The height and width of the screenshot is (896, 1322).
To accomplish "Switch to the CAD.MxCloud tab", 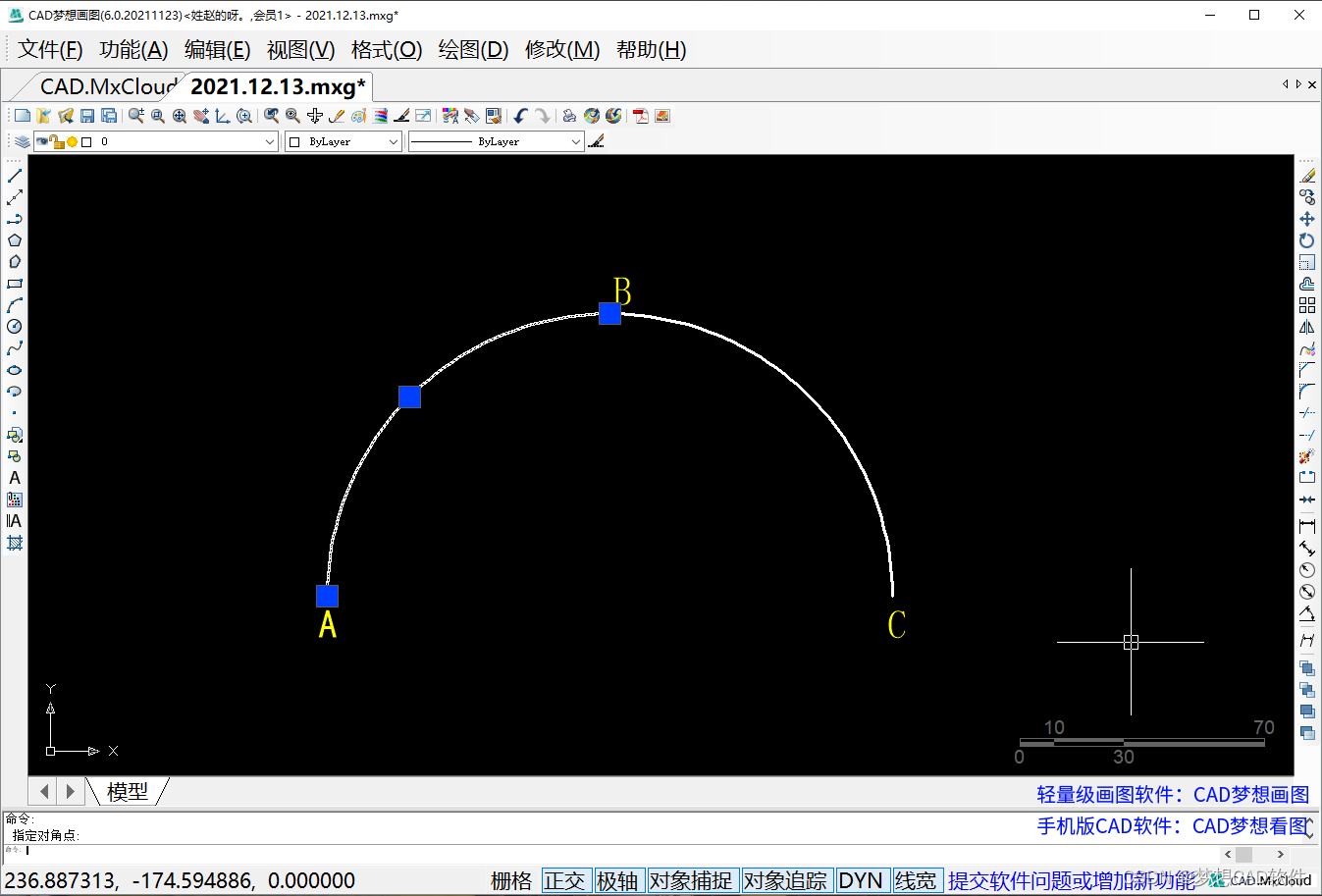I will (x=106, y=86).
